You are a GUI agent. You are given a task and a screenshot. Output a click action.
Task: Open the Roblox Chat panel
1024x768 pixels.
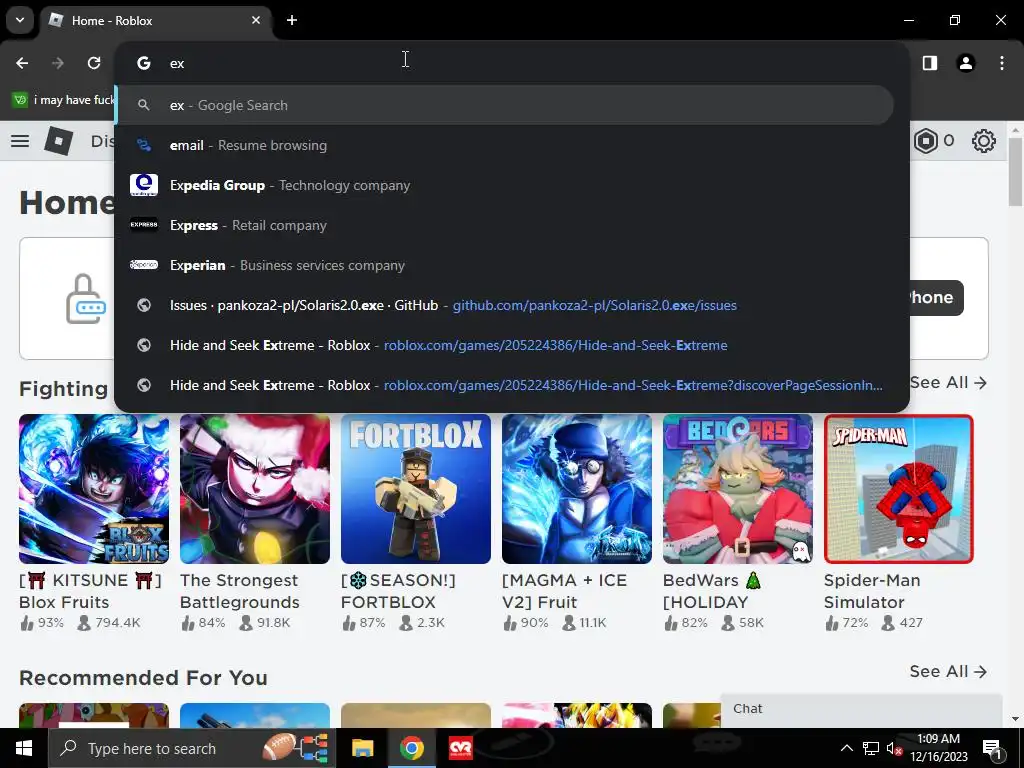(861, 709)
